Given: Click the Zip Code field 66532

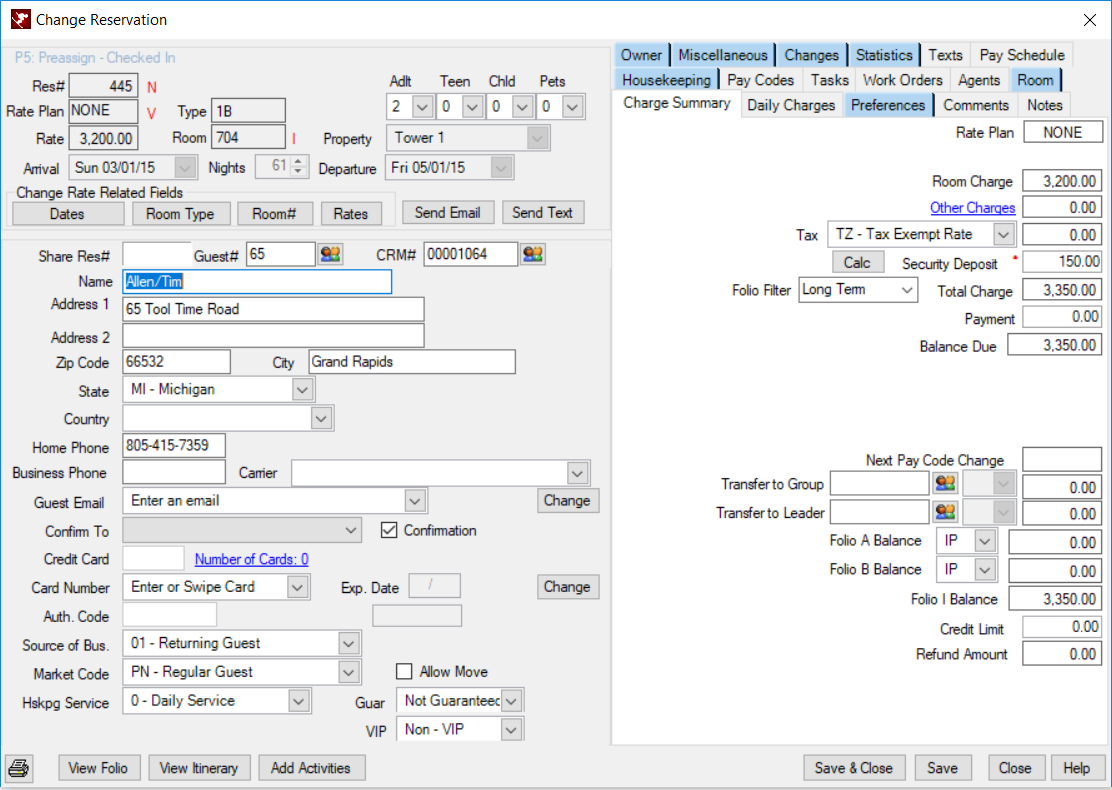Looking at the screenshot, I should 176,361.
